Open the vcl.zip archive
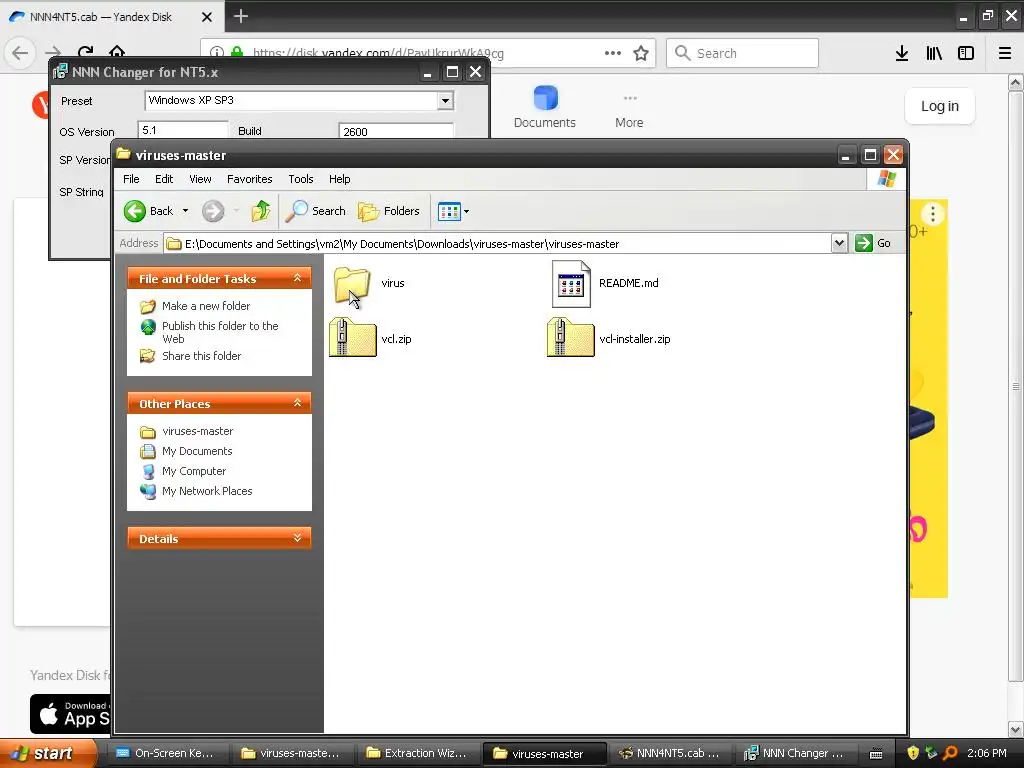Image resolution: width=1024 pixels, height=768 pixels. tap(353, 338)
